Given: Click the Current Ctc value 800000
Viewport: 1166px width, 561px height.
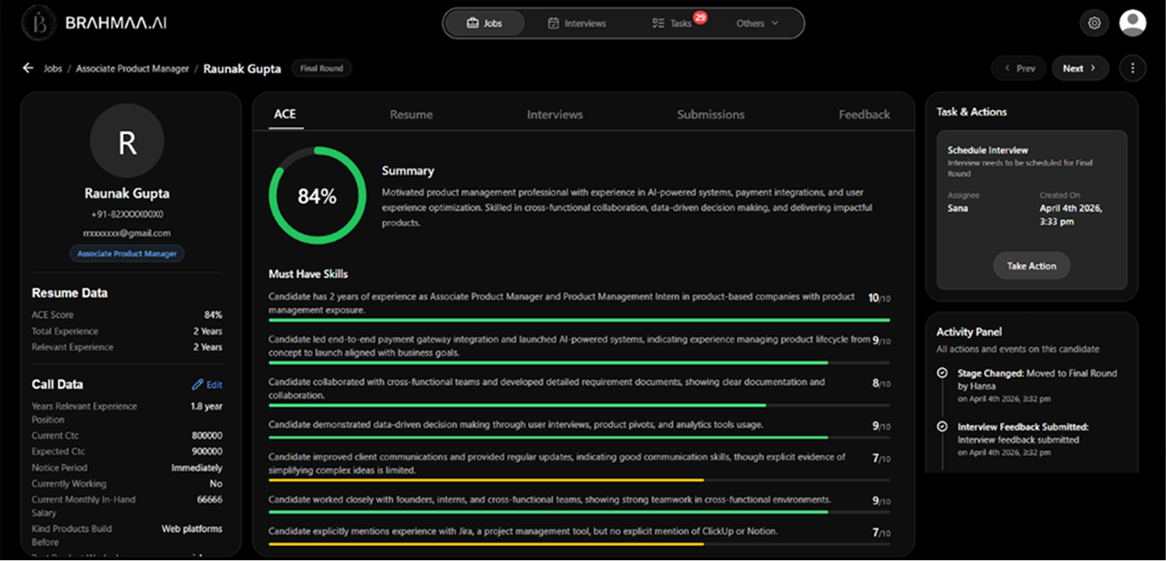Looking at the screenshot, I should 207,435.
